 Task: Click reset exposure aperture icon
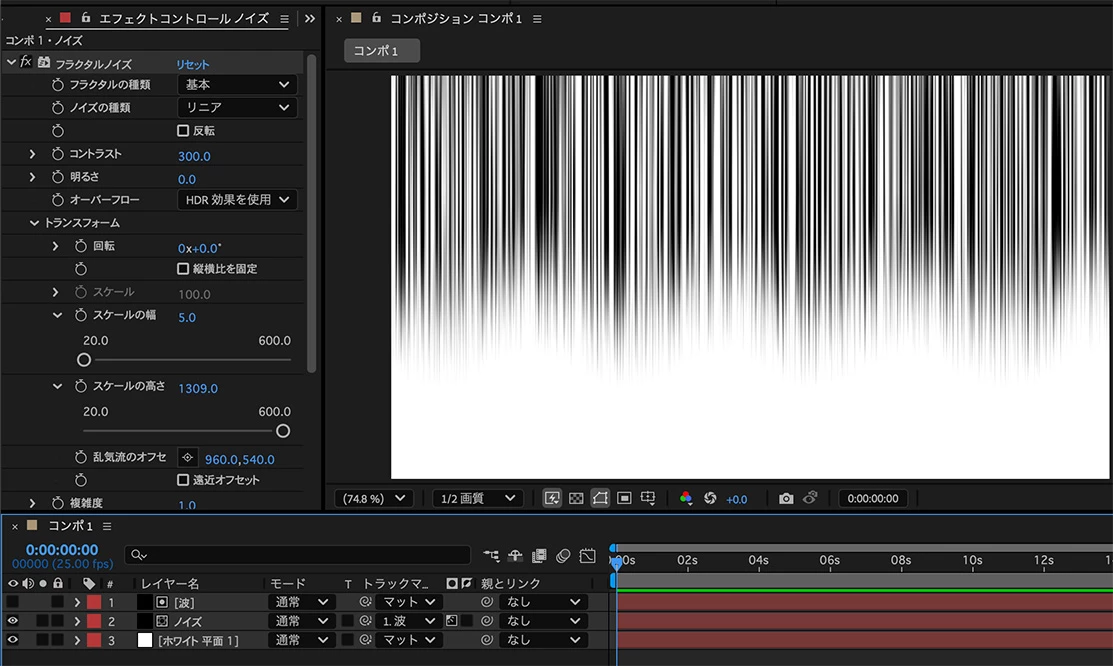point(710,498)
